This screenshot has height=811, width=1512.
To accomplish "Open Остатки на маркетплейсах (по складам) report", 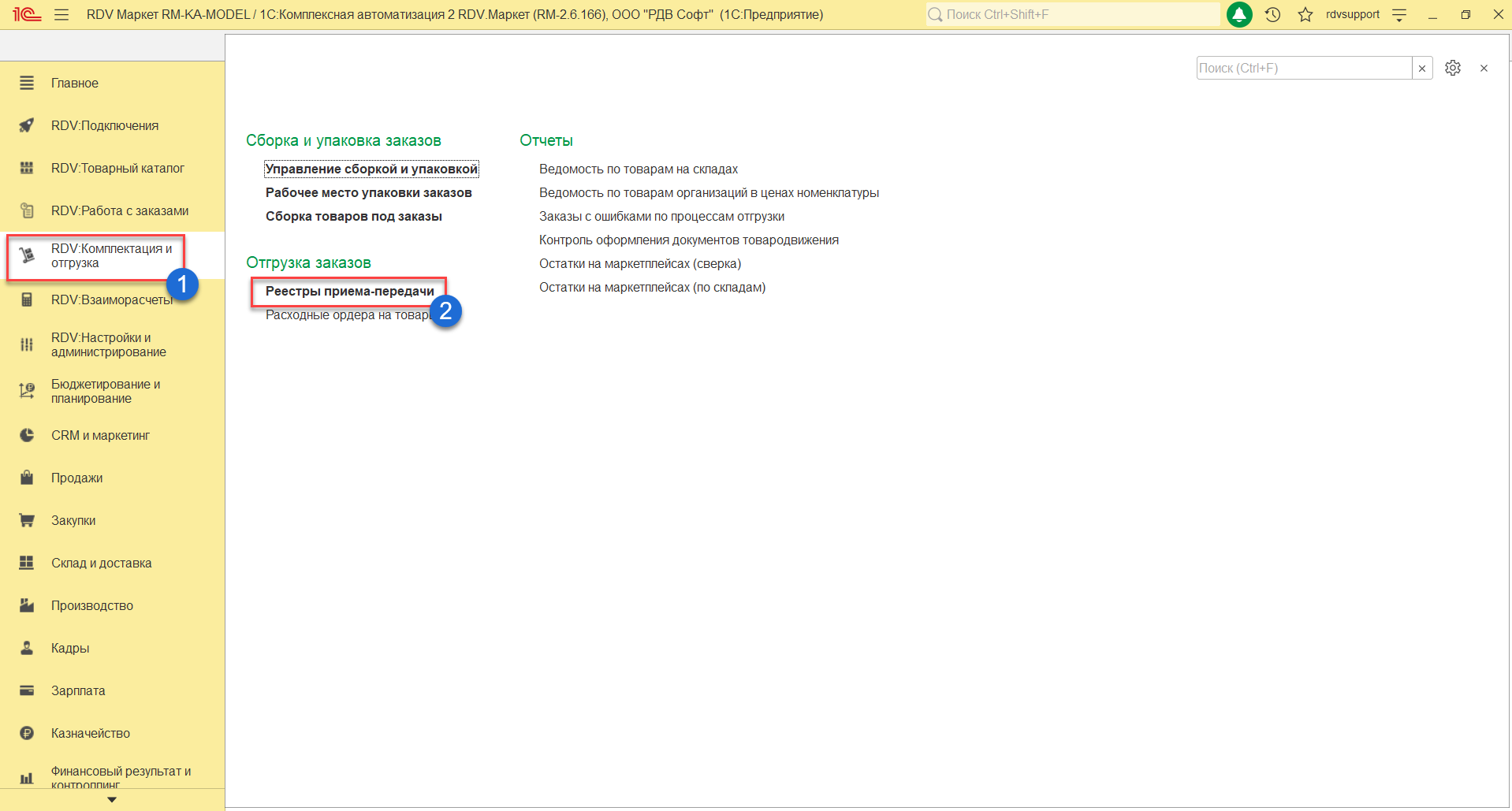I will tap(652, 287).
